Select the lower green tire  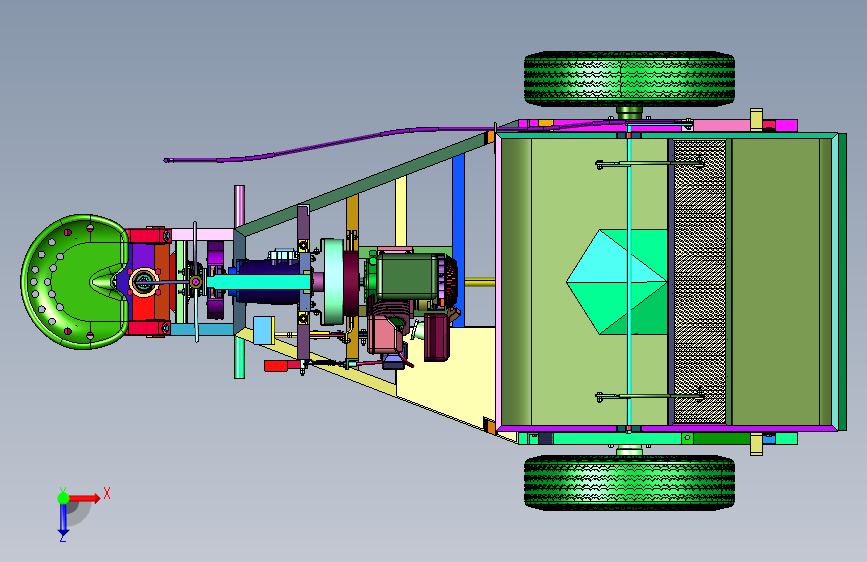click(x=629, y=482)
